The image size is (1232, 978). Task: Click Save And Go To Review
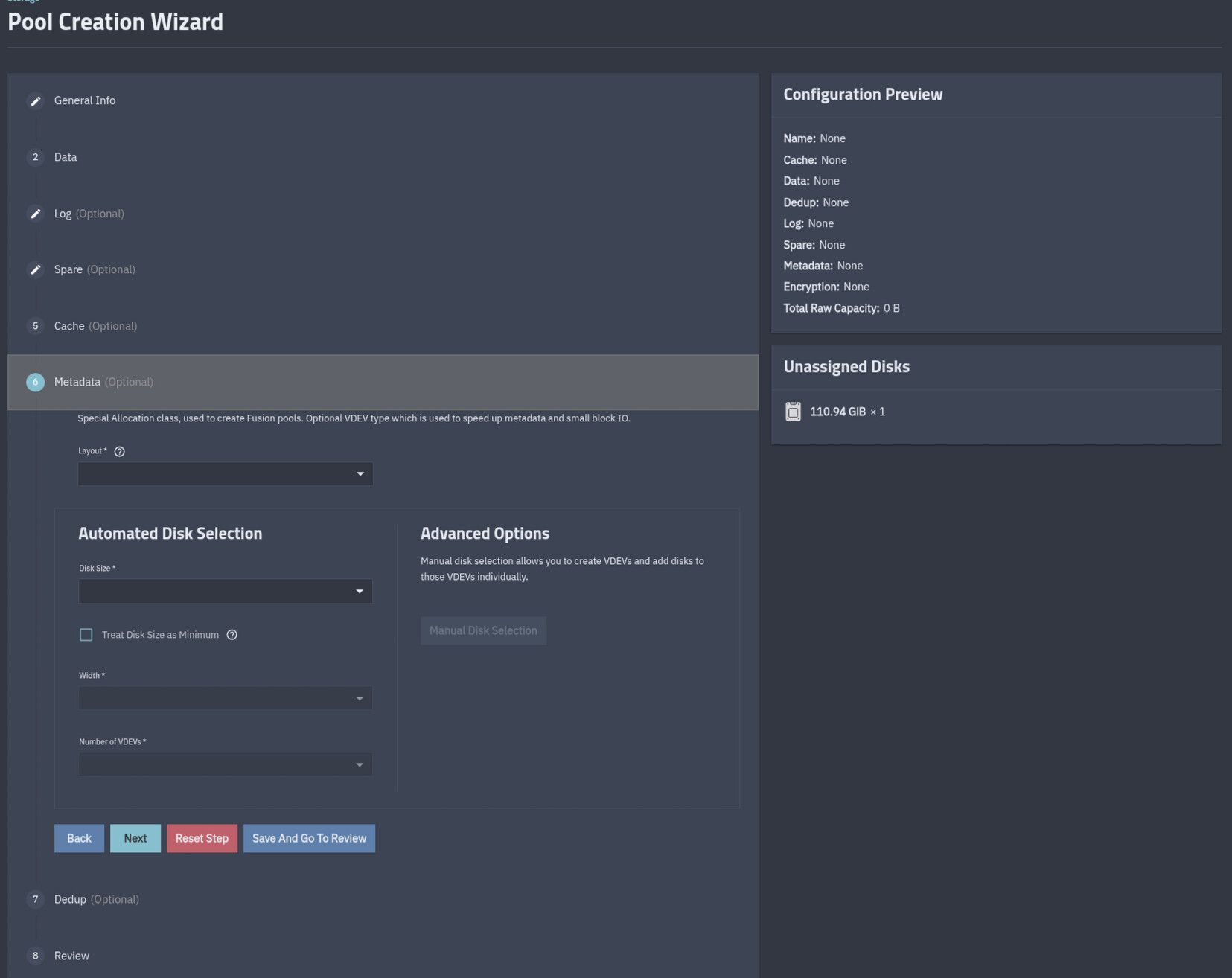click(x=309, y=838)
